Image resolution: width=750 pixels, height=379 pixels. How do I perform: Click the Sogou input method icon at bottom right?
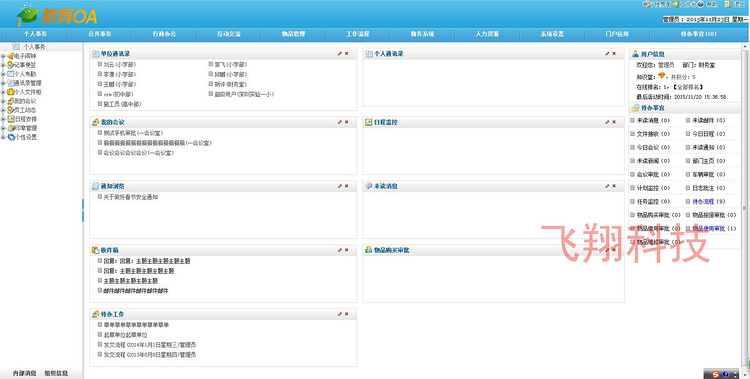[x=716, y=374]
